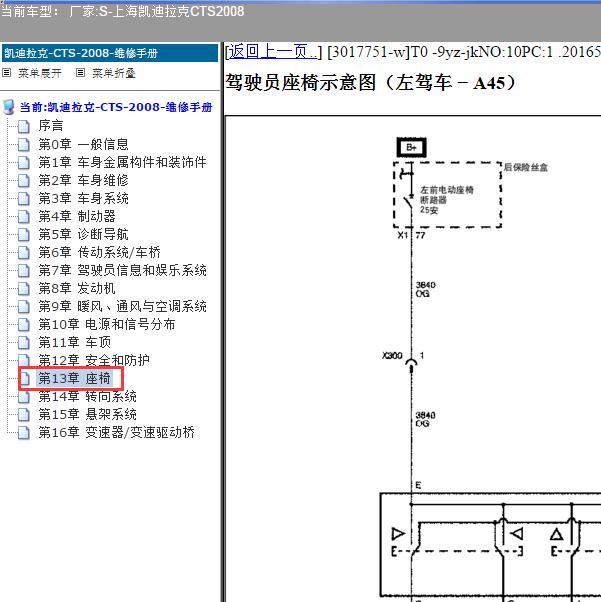Click the 菜单折叠 list icon
The height and width of the screenshot is (602, 601).
click(80, 73)
